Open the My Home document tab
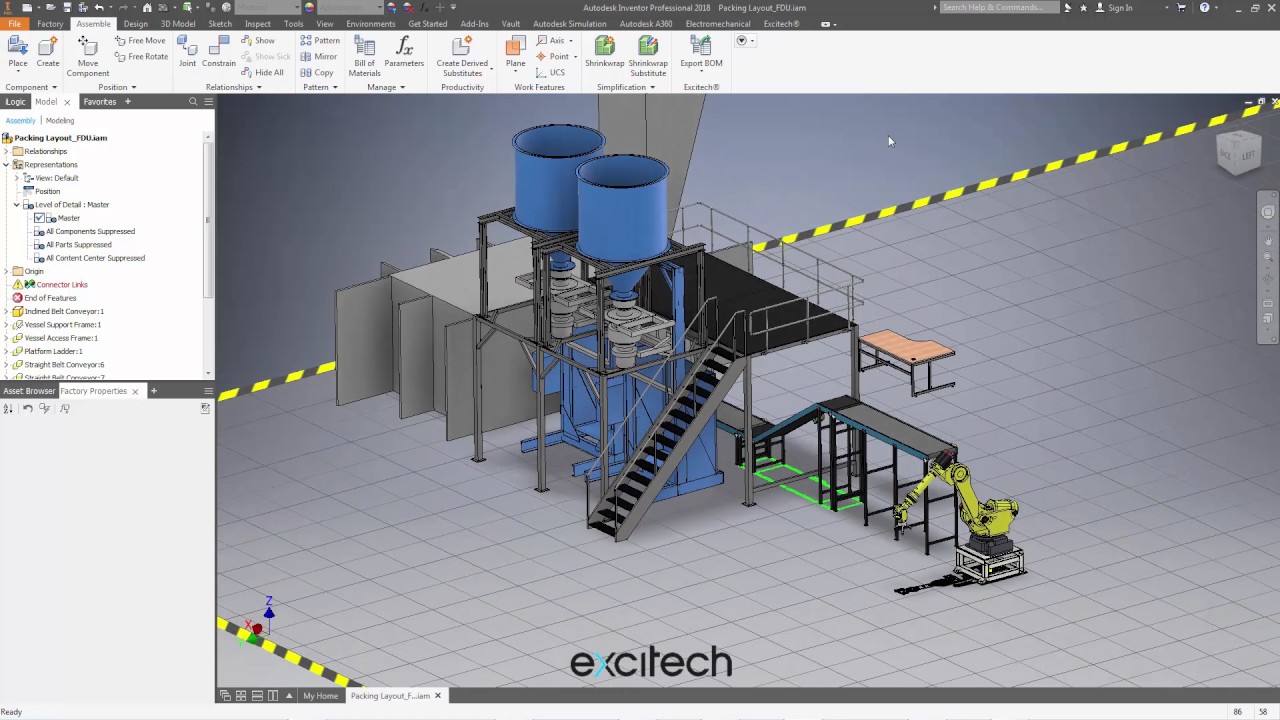 320,696
